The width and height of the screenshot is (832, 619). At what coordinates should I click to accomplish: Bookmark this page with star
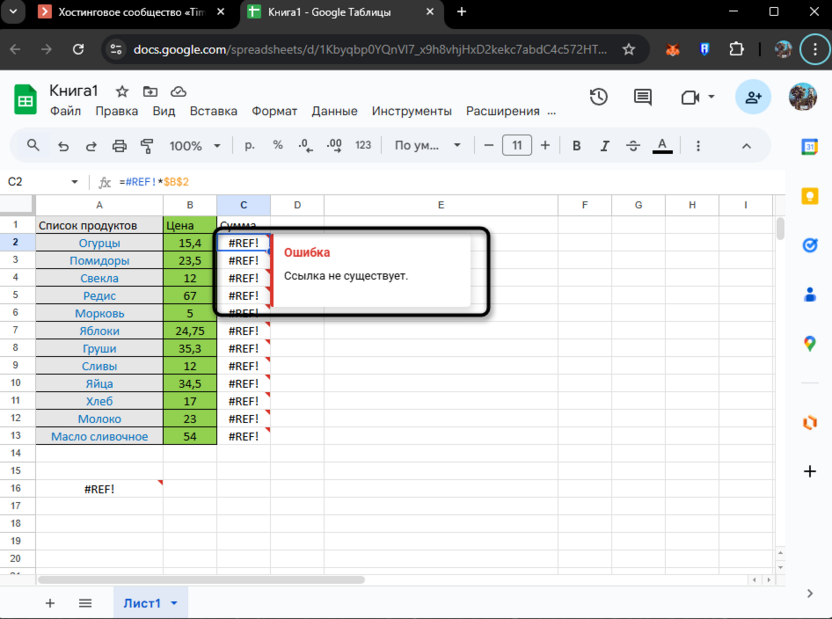pos(629,49)
